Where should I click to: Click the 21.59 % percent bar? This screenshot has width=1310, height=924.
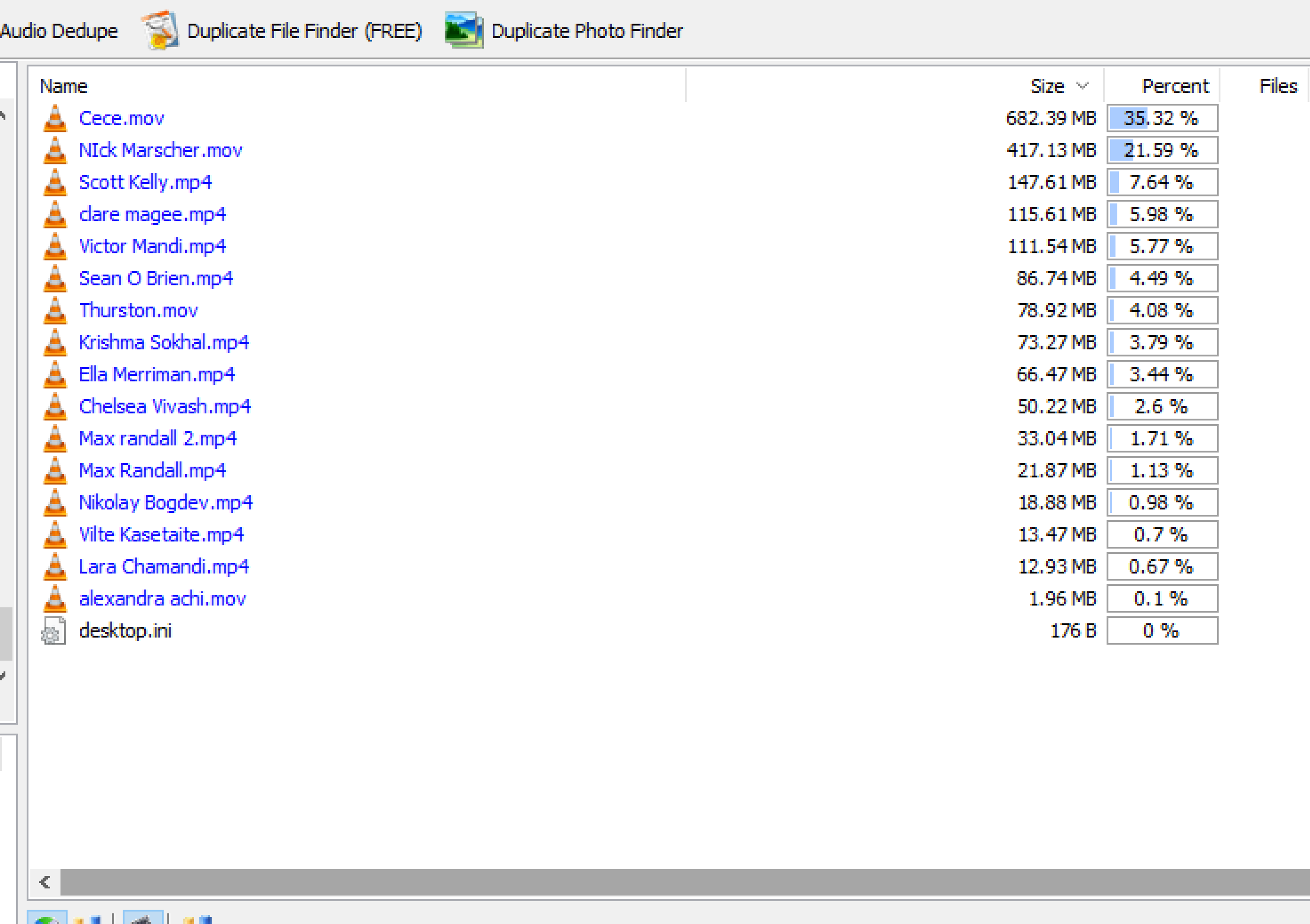(x=1162, y=151)
